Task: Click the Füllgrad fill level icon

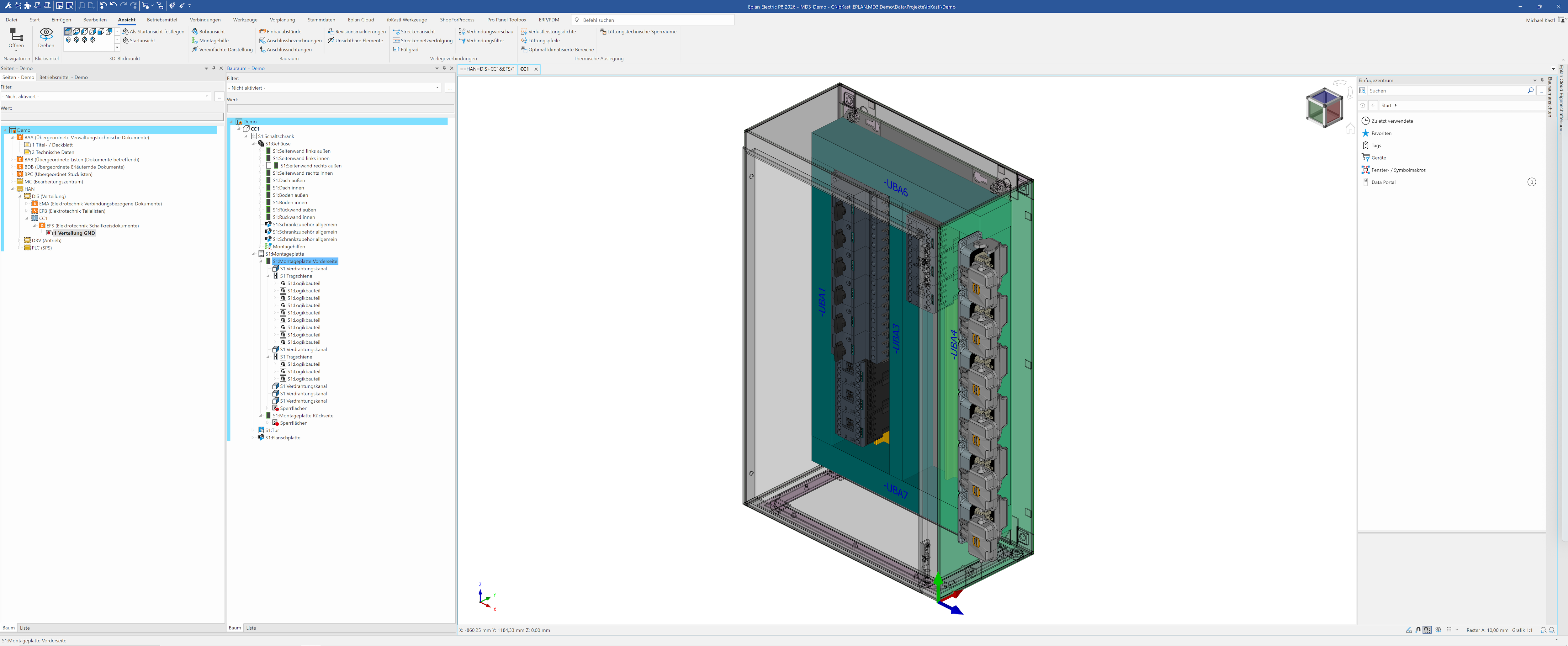Action: pos(396,50)
